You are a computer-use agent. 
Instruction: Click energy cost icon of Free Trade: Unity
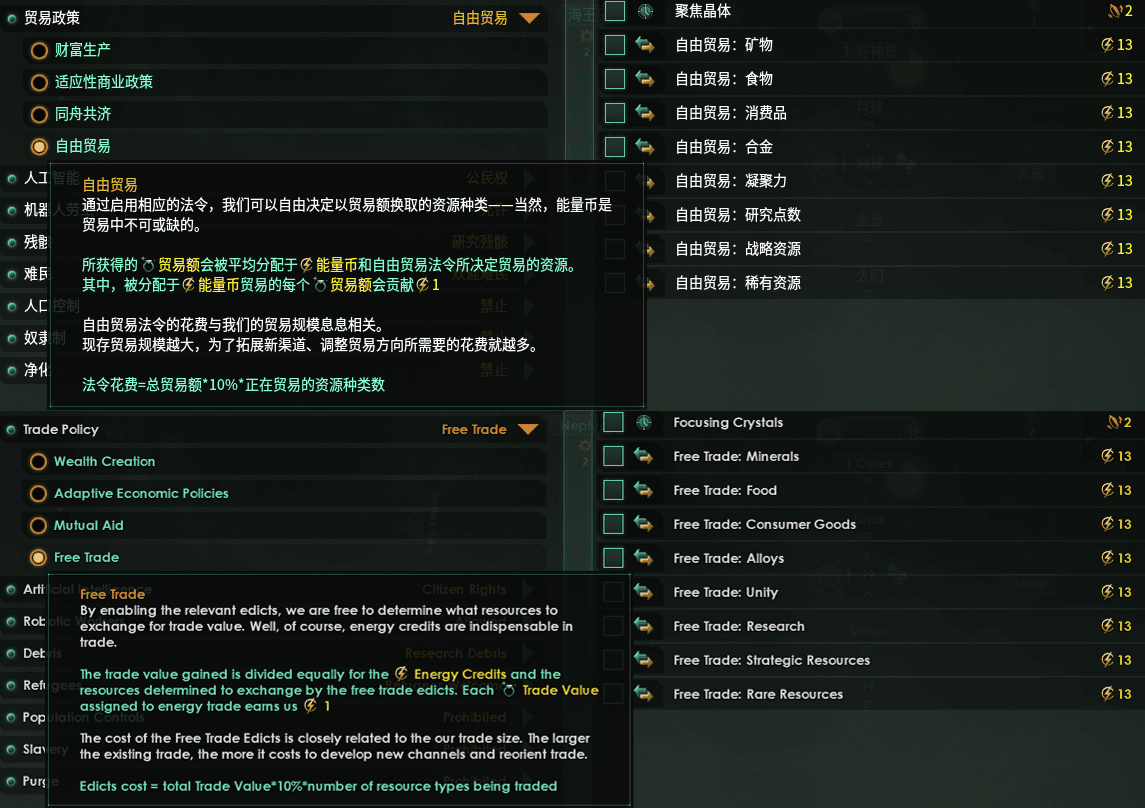1107,592
